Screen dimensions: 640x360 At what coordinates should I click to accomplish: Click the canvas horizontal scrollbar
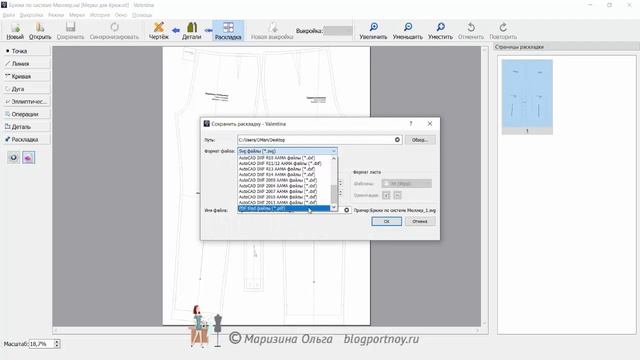tap(267, 331)
